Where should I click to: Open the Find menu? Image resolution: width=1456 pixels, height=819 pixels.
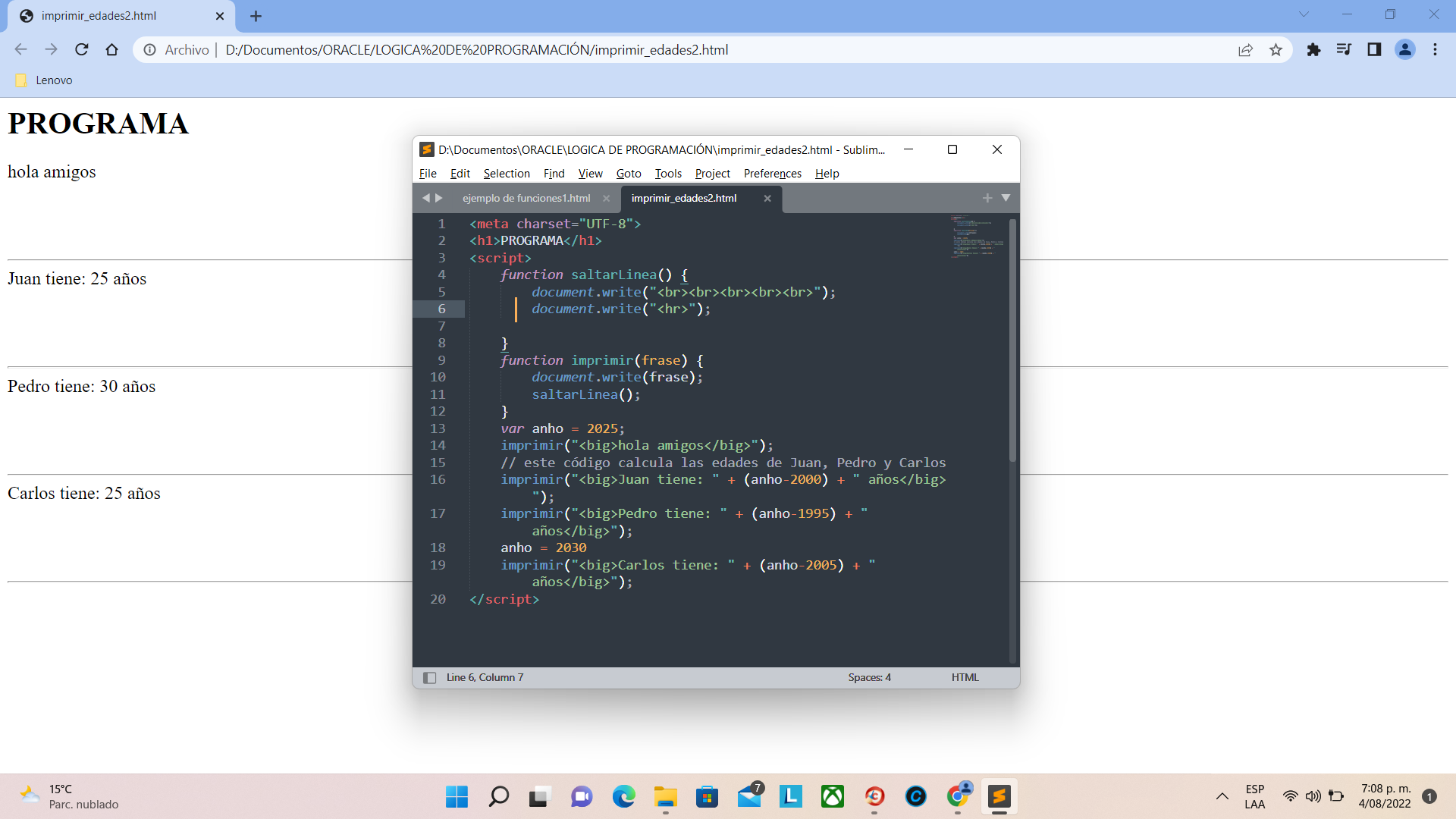(x=554, y=174)
